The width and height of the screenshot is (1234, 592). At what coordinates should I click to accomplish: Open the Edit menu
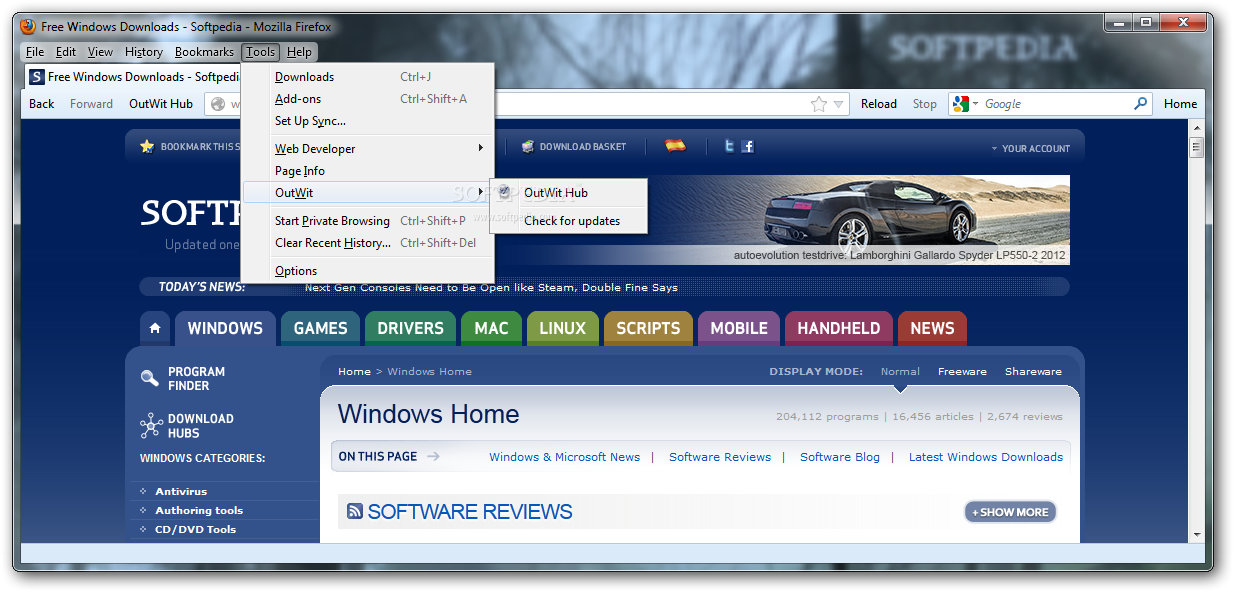[x=66, y=52]
